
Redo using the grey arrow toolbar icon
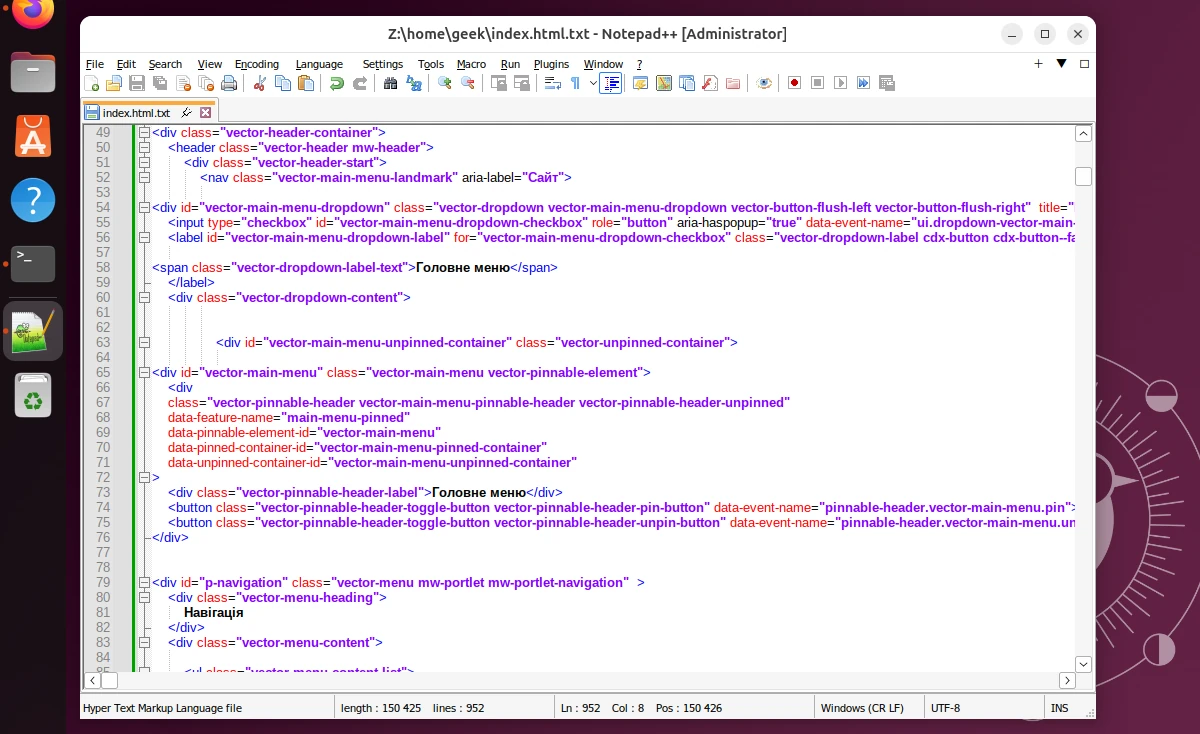(360, 83)
